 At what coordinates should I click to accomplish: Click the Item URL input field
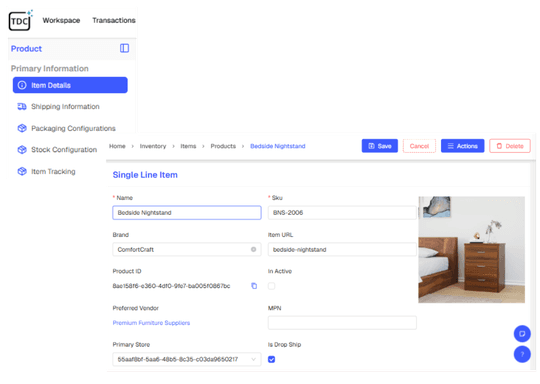342,249
